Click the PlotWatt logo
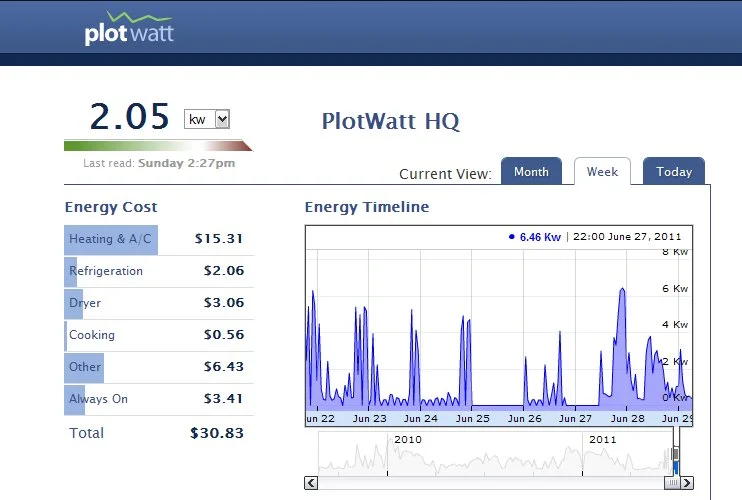This screenshot has height=500, width=742. [x=129, y=28]
